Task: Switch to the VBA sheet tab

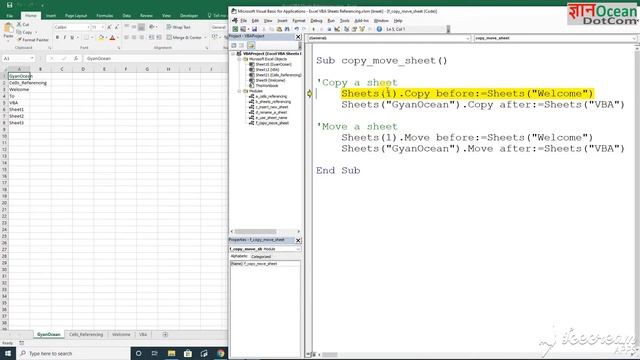Action: [x=143, y=334]
